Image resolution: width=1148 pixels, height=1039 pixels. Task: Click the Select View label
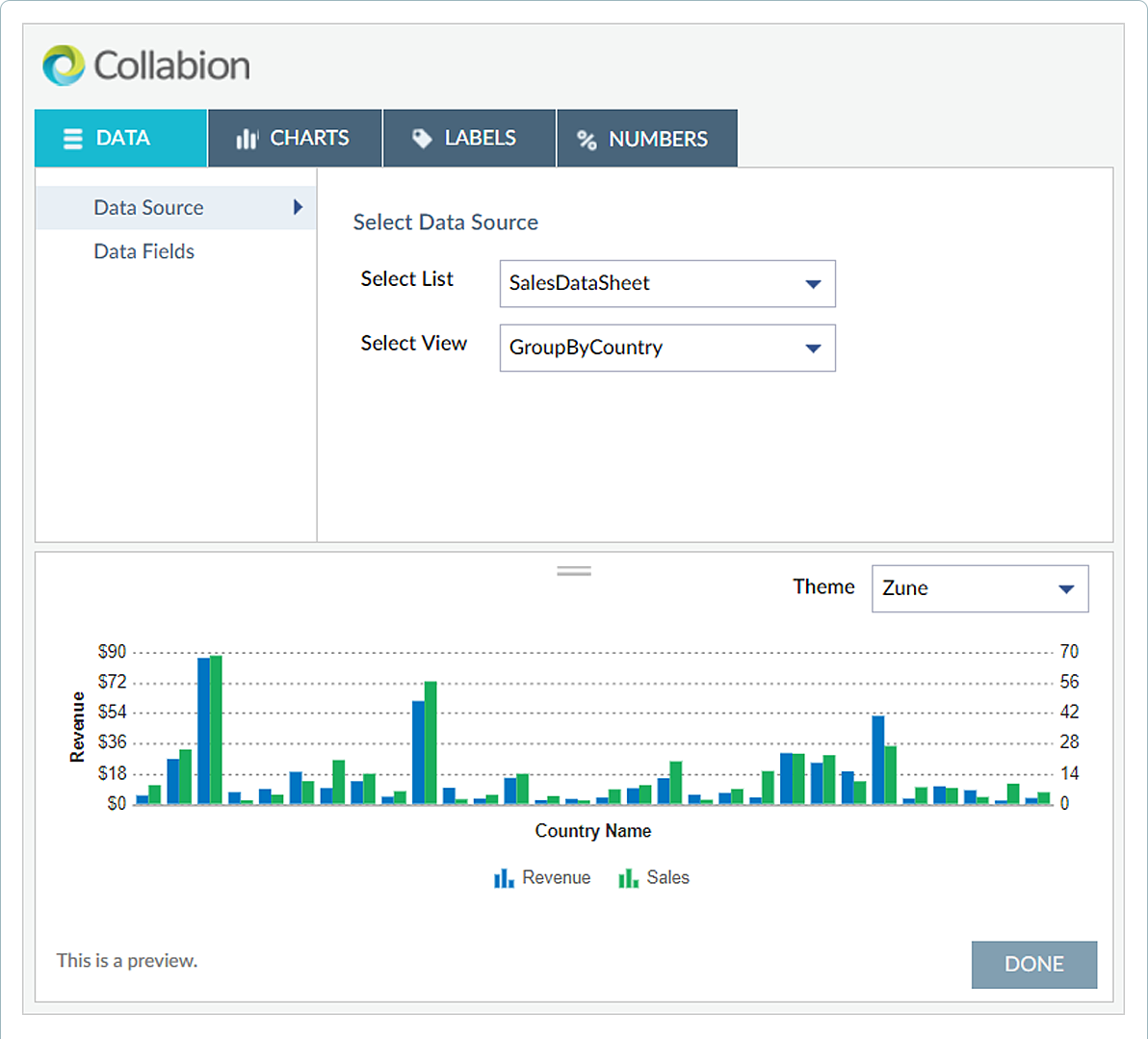(x=414, y=344)
